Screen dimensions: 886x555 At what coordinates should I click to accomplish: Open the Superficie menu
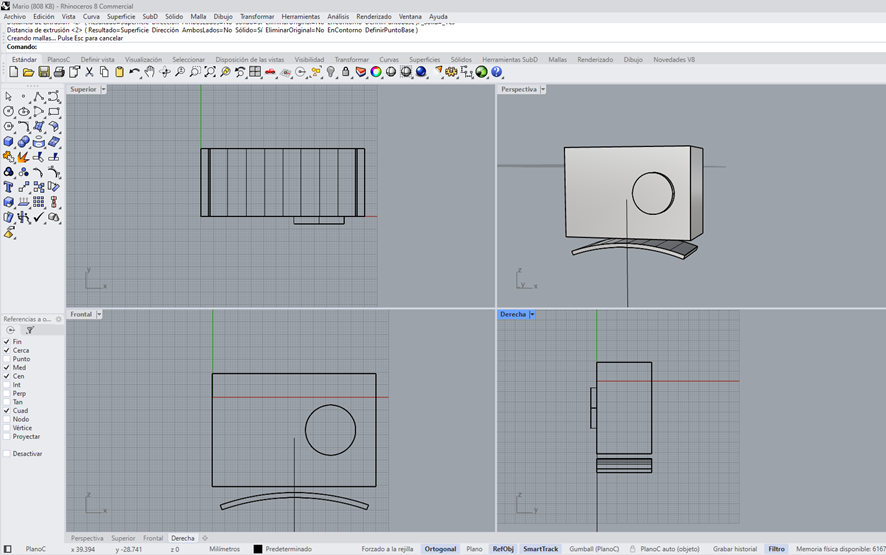point(121,17)
